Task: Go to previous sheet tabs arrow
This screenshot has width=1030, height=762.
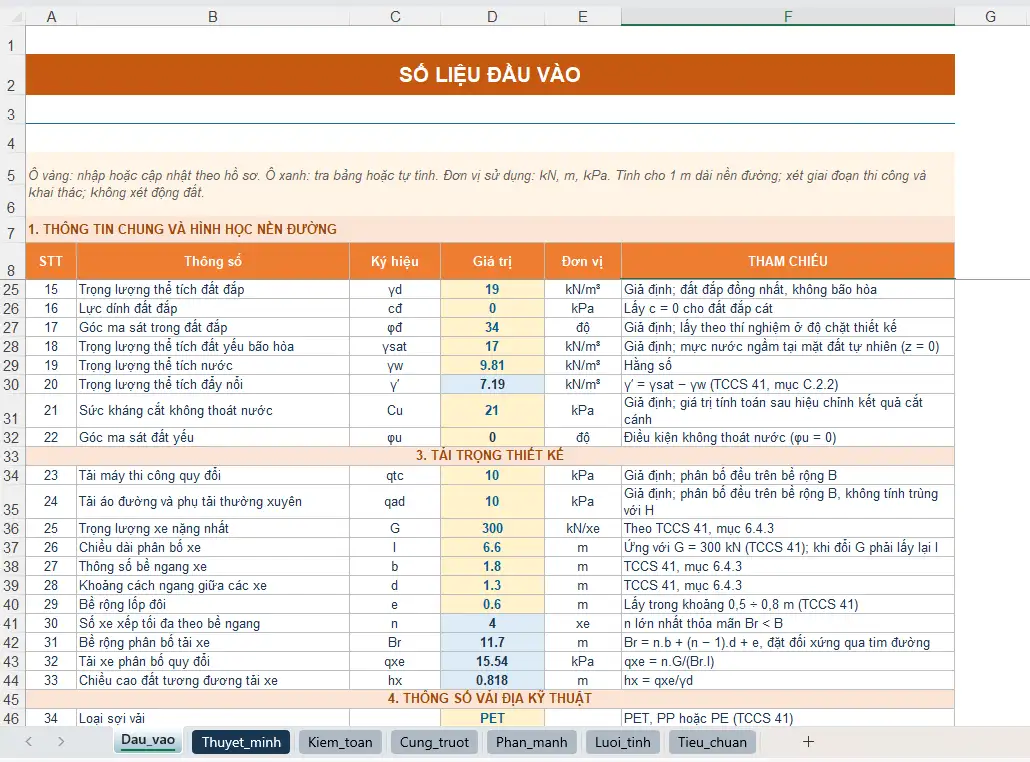Action: (29, 742)
